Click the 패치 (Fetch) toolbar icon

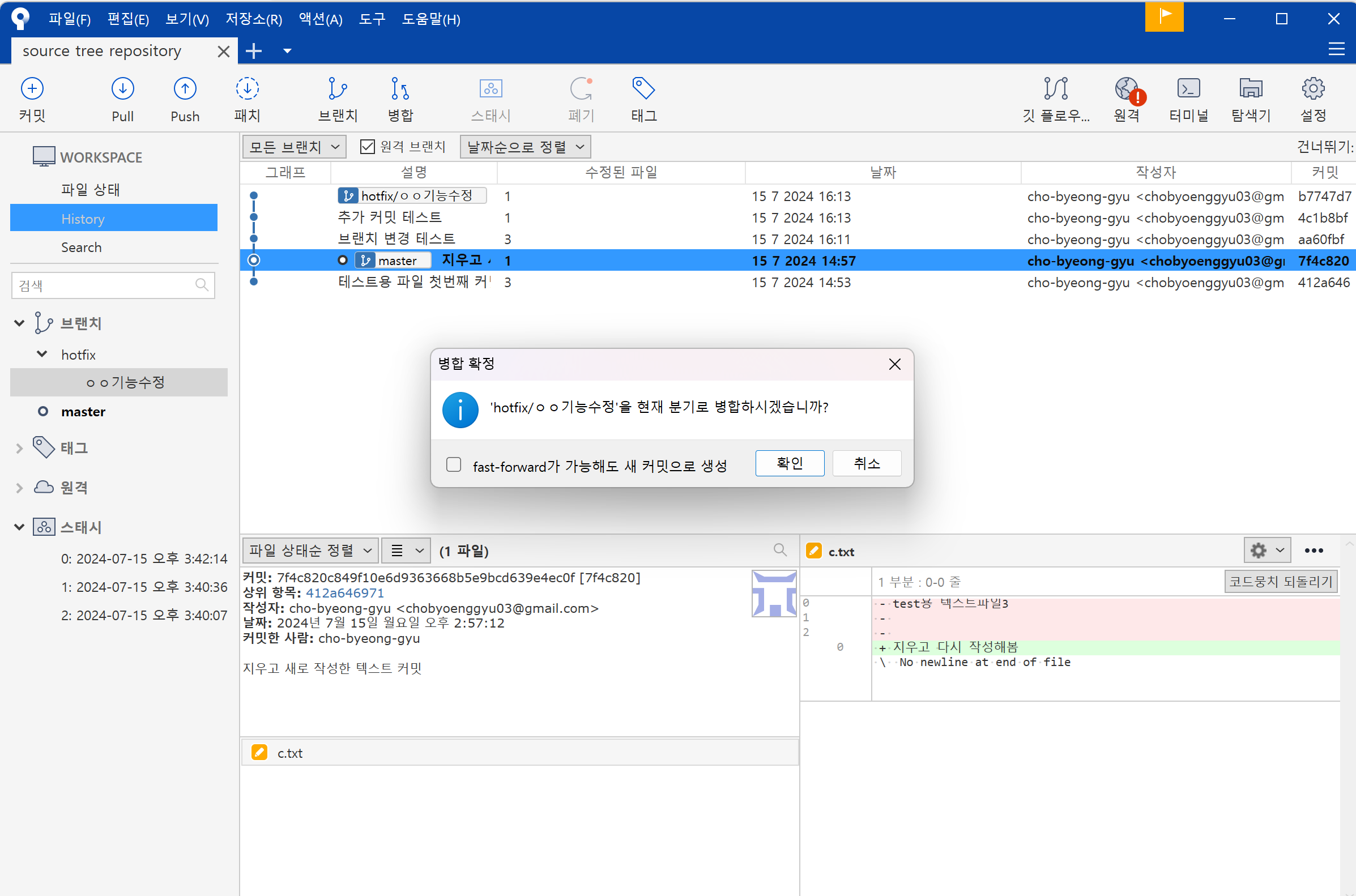coord(247,99)
